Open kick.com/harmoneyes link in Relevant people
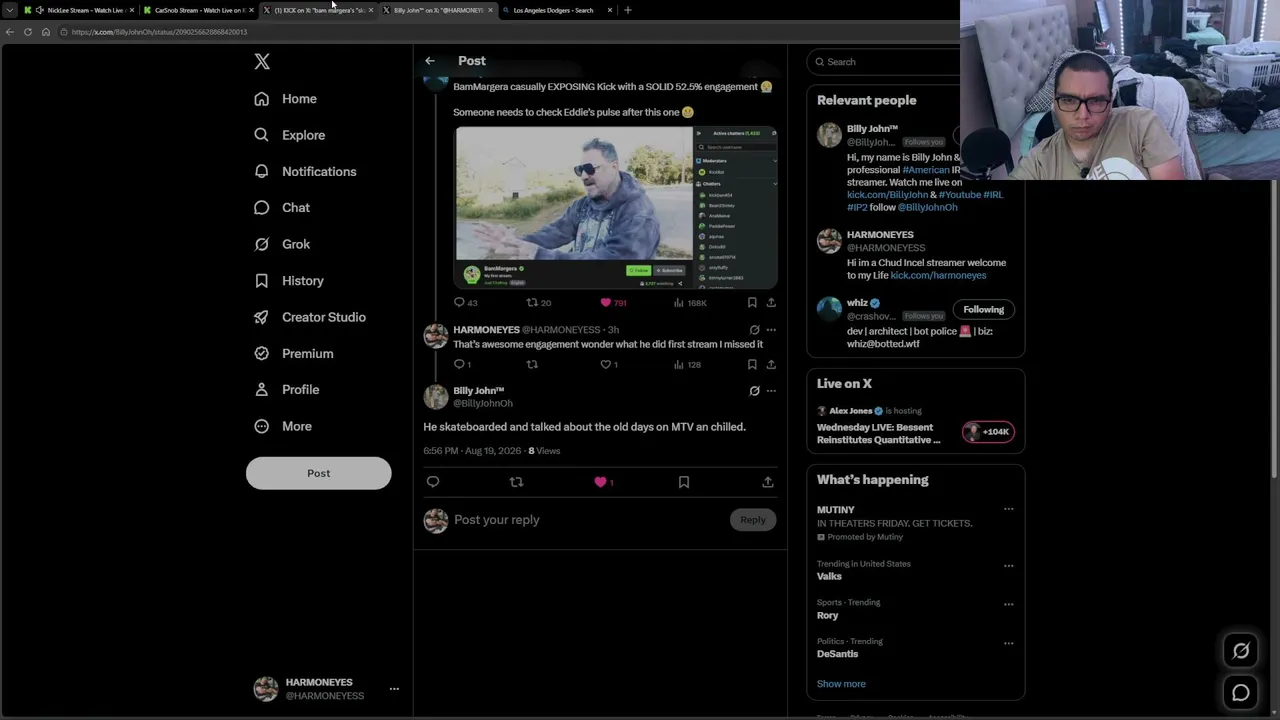The height and width of the screenshot is (720, 1280). (x=938, y=276)
